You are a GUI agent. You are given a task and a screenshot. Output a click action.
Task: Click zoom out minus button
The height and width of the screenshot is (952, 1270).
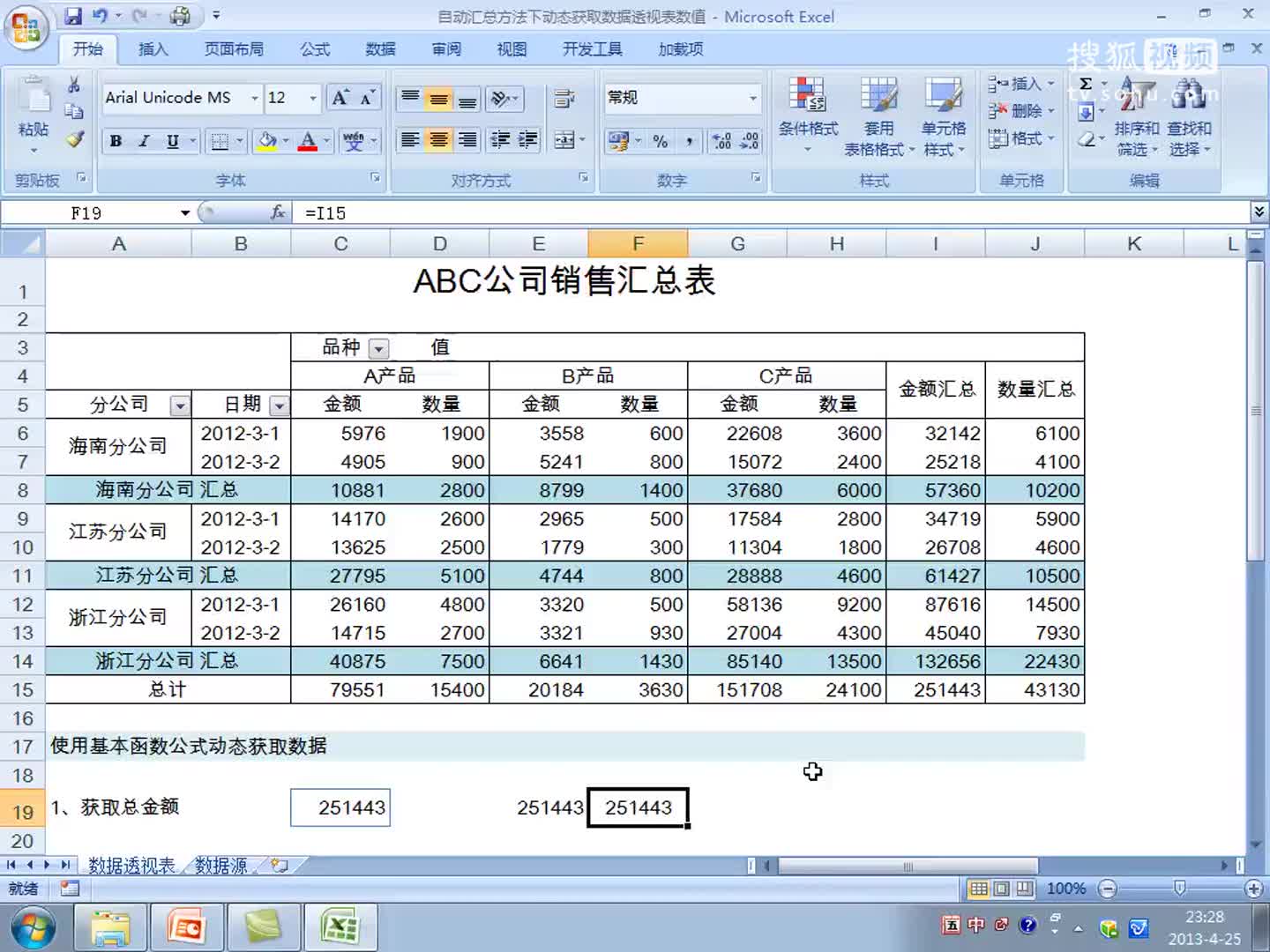1109,889
